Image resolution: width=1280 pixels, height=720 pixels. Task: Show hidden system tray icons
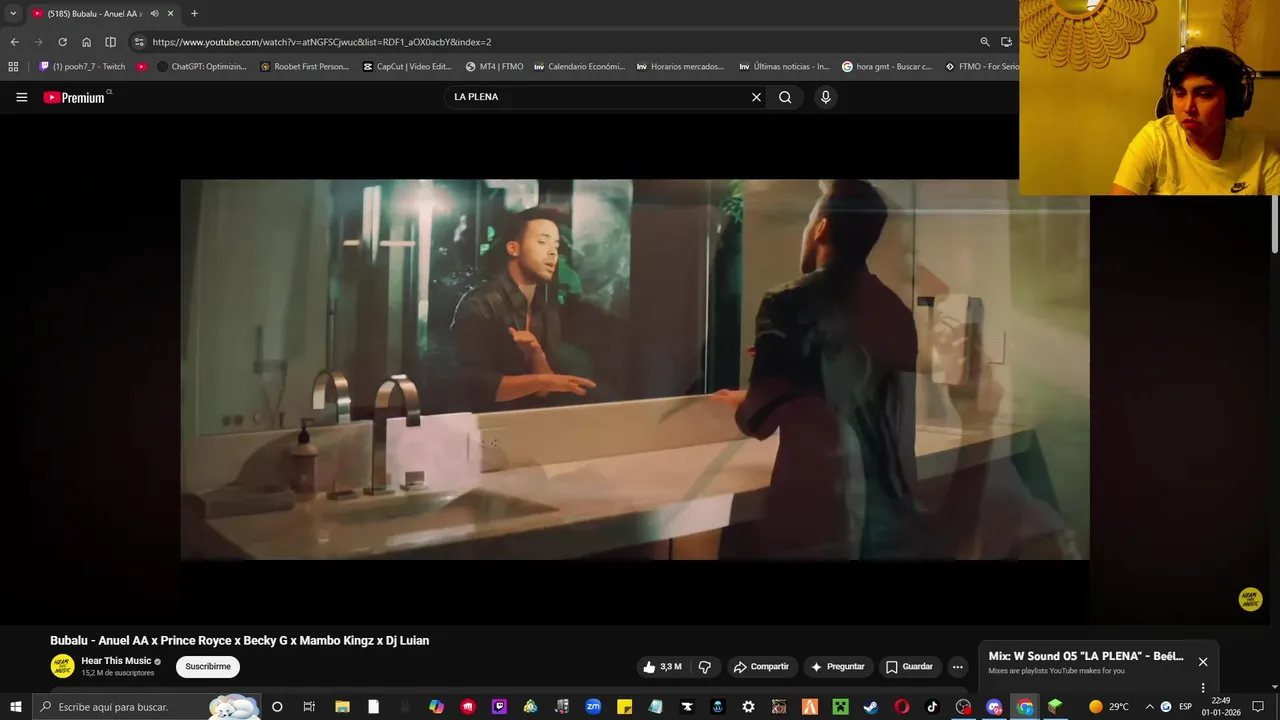1149,707
